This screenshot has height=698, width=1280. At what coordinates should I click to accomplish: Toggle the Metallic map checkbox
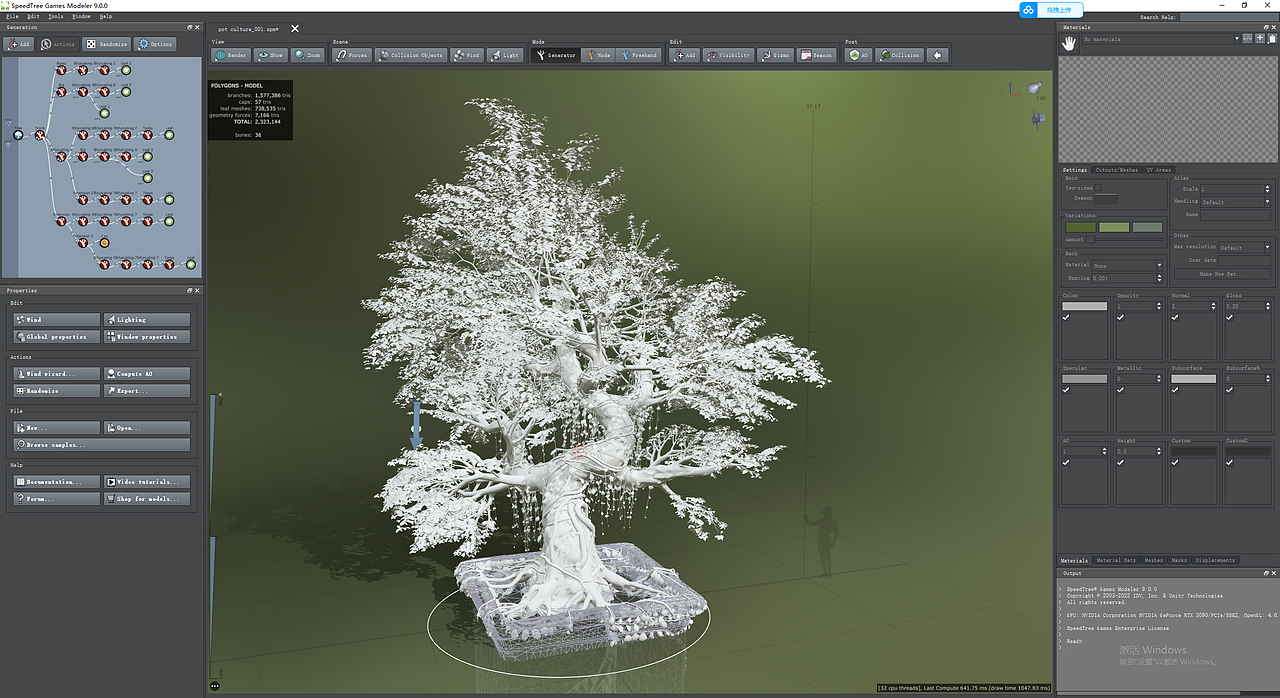[1121, 390]
